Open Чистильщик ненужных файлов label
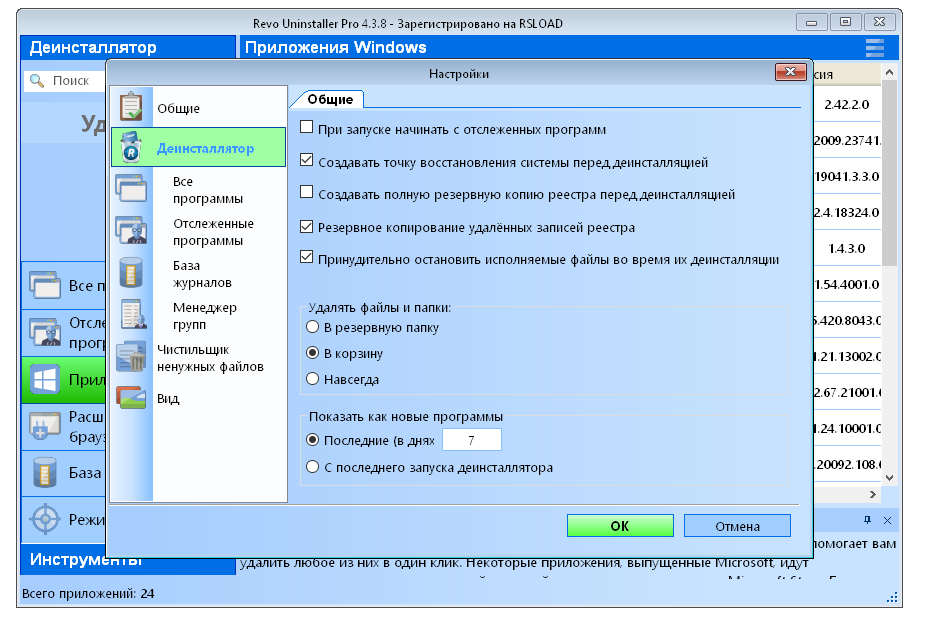 click(x=210, y=358)
